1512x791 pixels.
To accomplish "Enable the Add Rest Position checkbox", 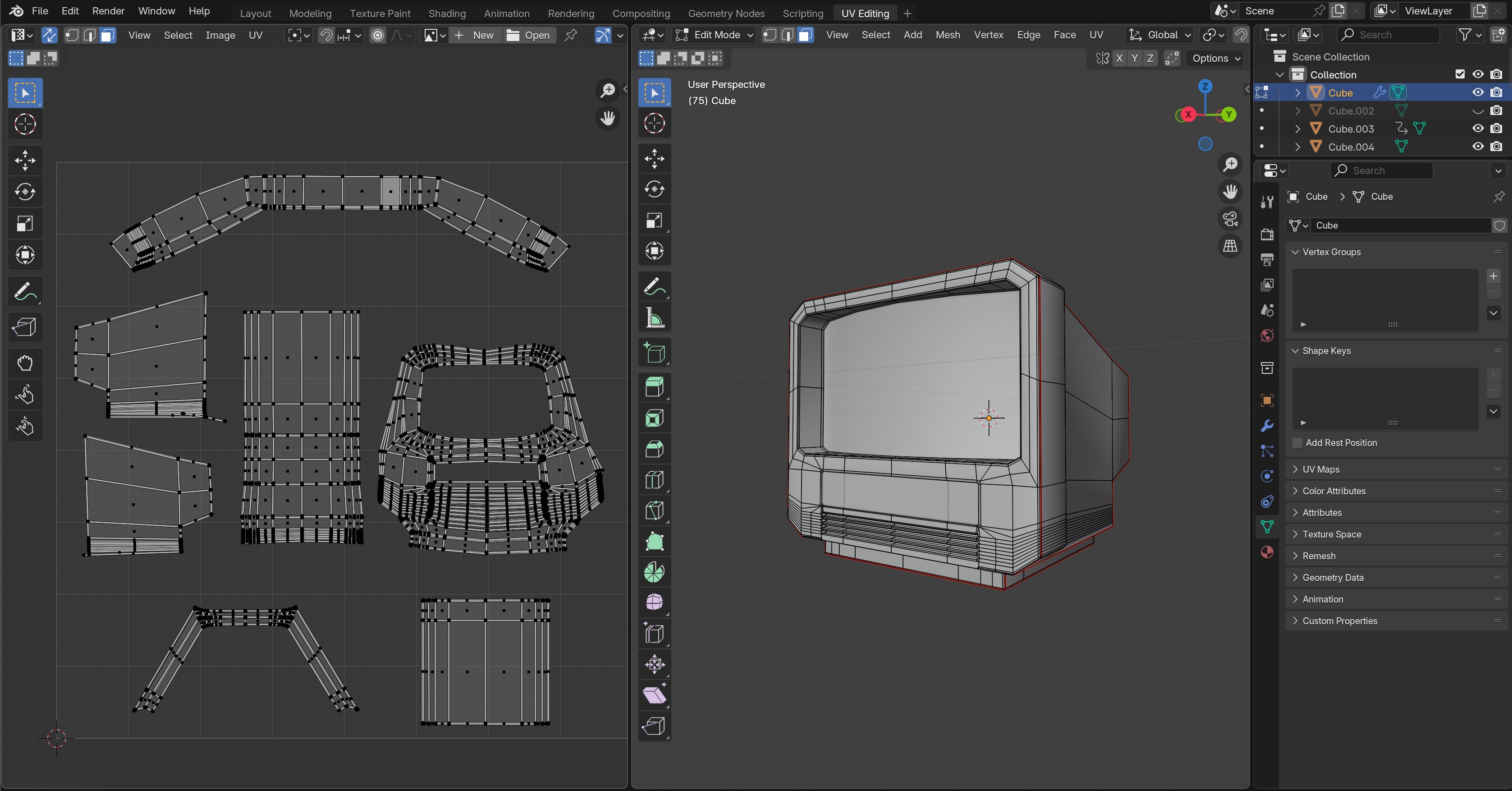I will tap(1298, 443).
